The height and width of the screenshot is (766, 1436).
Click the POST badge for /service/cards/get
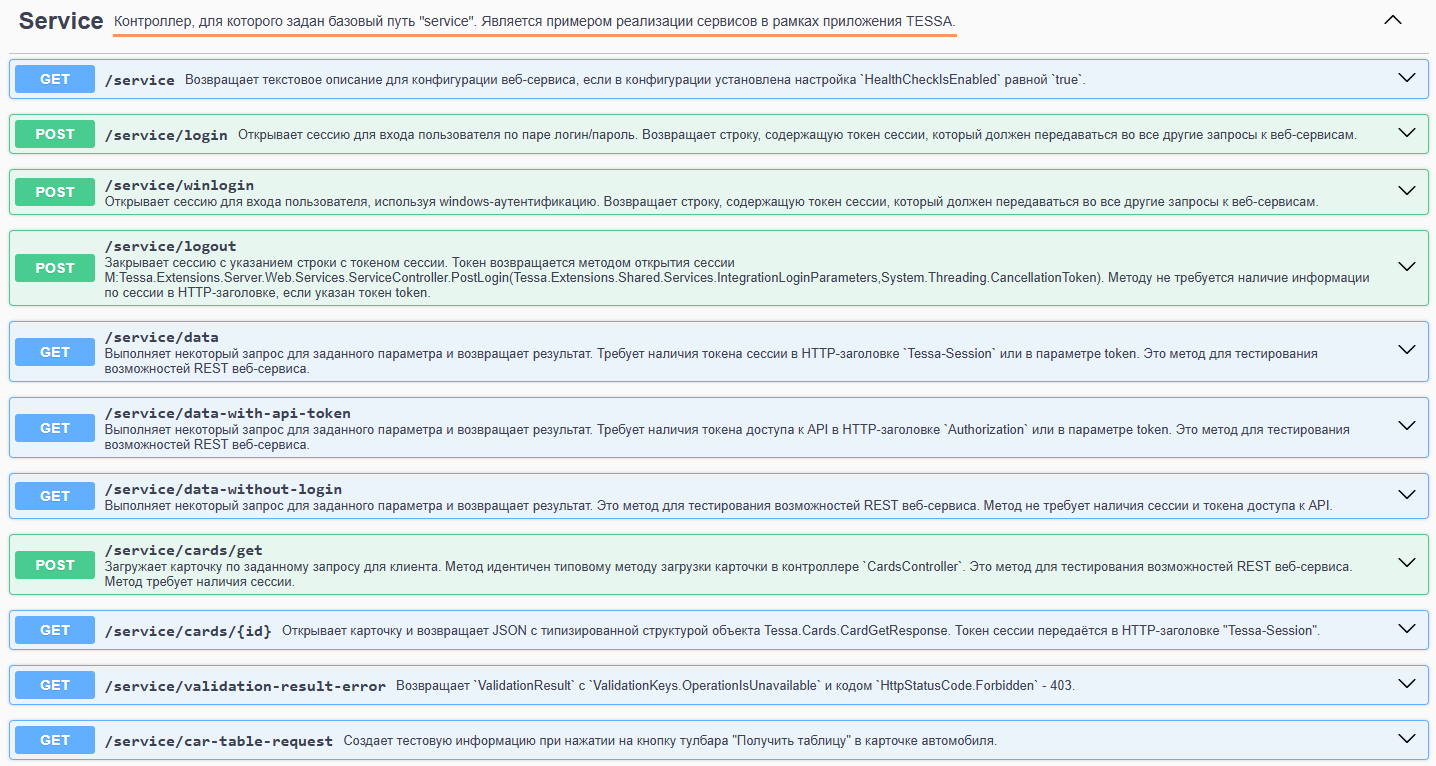(x=55, y=565)
